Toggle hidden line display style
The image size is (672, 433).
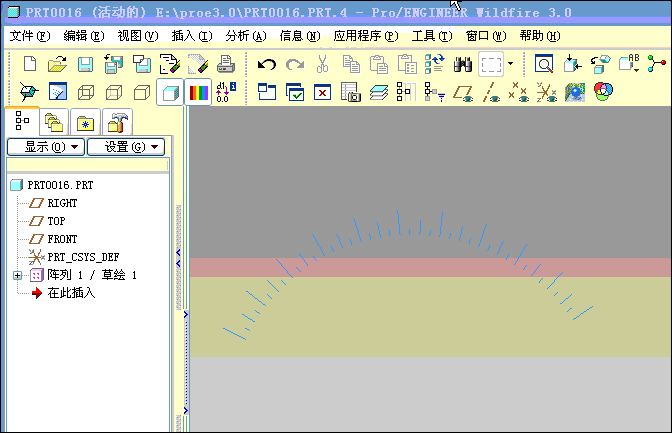pos(114,92)
